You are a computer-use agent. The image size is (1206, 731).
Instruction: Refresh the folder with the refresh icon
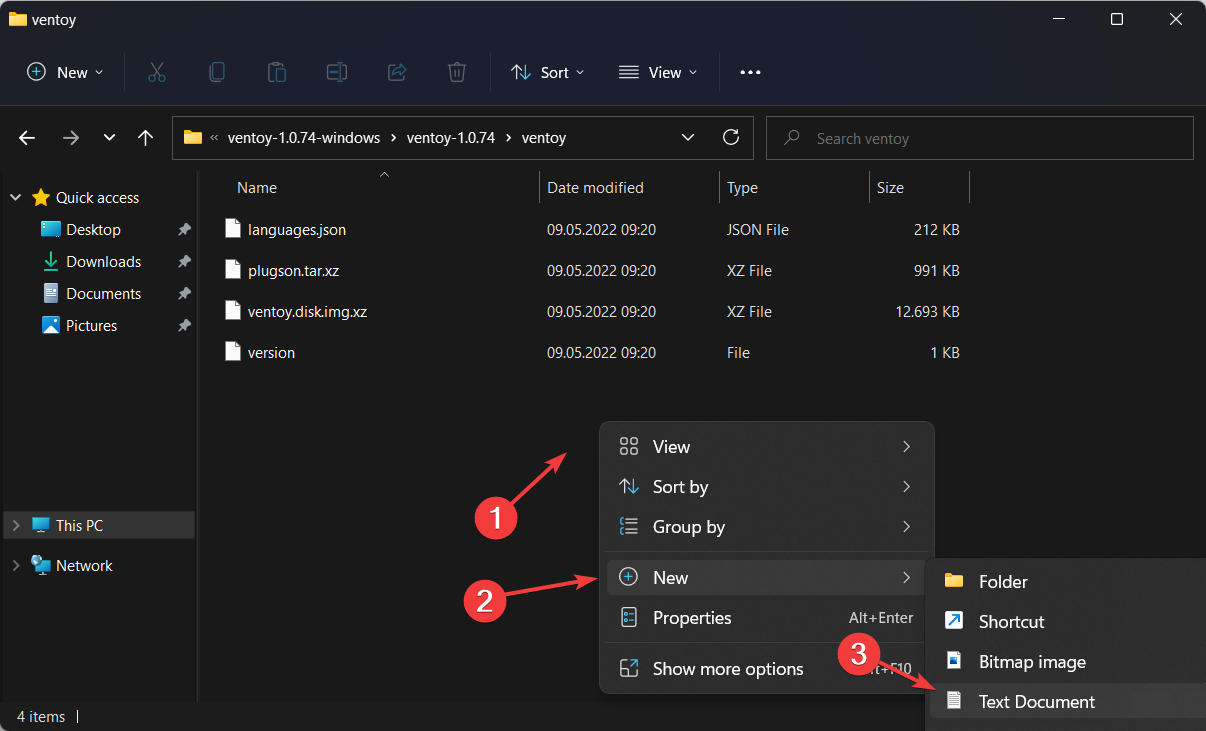[x=730, y=137]
